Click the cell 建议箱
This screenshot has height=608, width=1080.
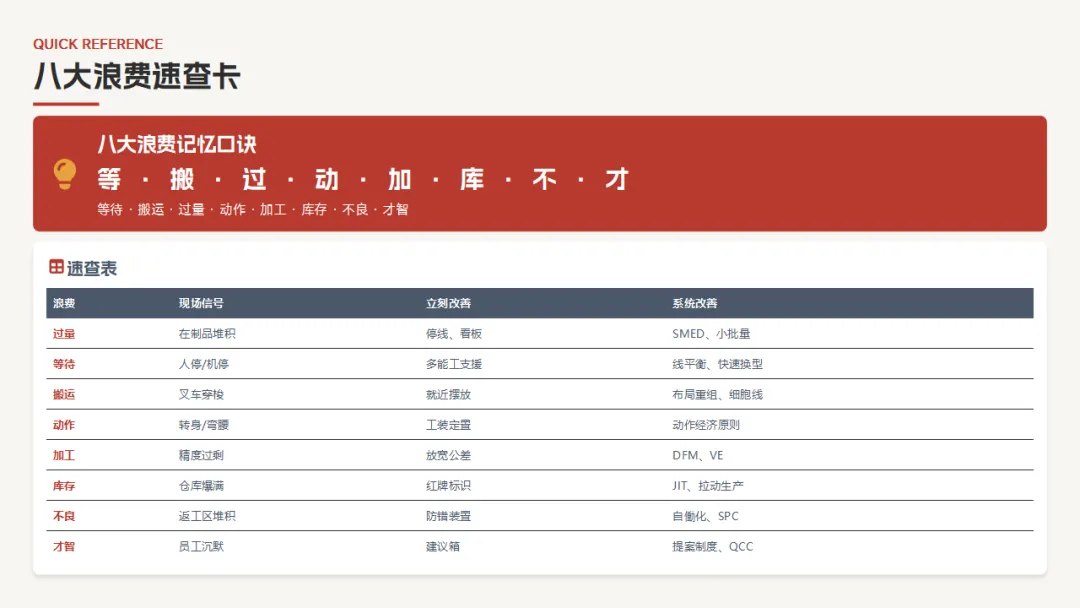click(x=443, y=546)
